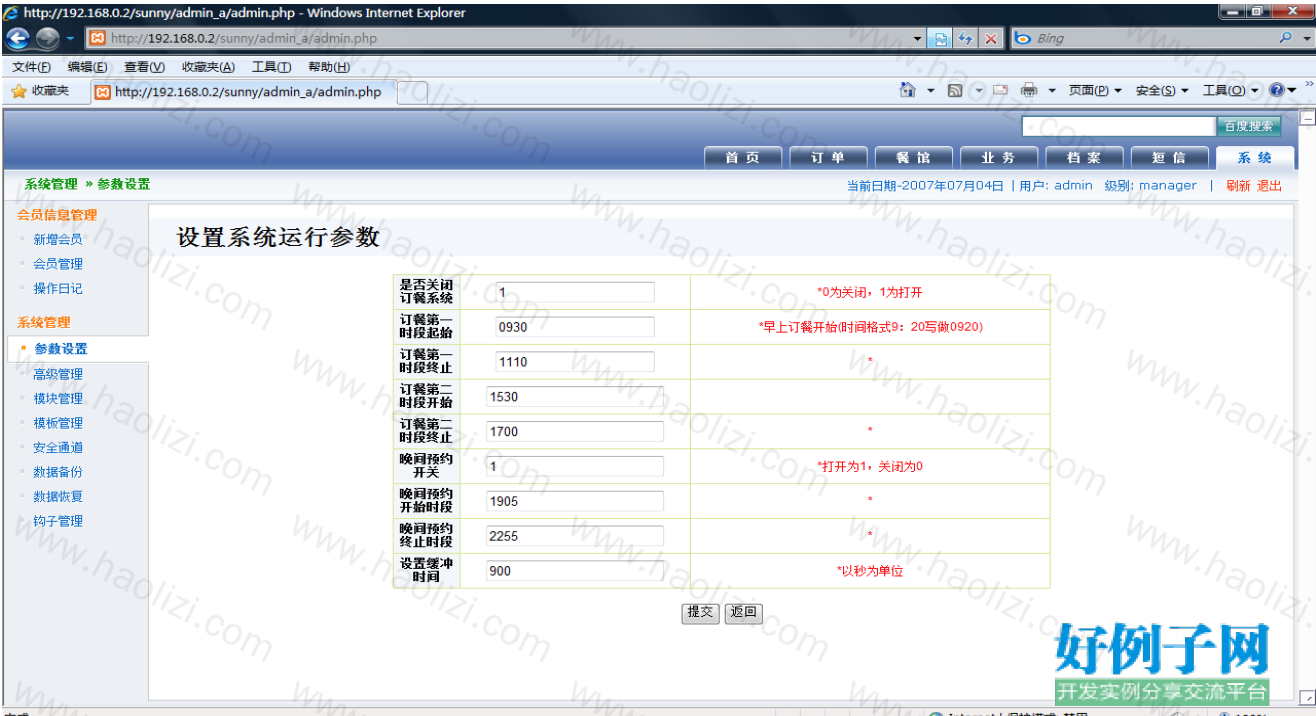This screenshot has width=1316, height=716.
Task: Click the Home house icon in command bar
Action: [x=908, y=90]
